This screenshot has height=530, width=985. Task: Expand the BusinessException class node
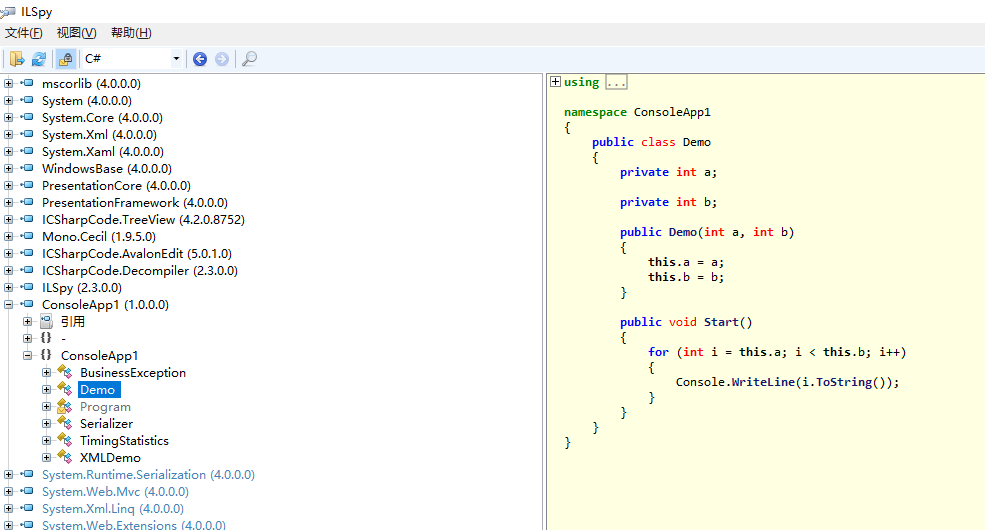pos(46,372)
